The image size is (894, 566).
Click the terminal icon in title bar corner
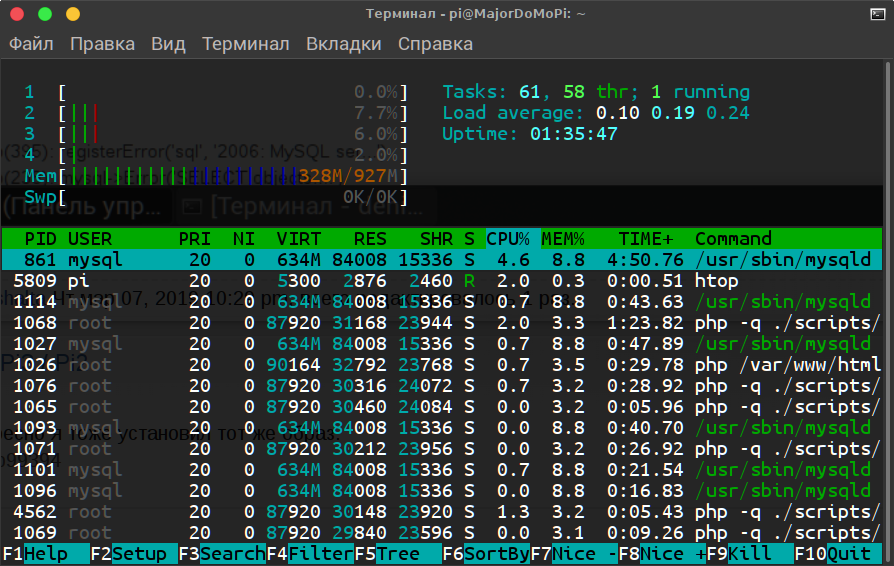(x=877, y=14)
